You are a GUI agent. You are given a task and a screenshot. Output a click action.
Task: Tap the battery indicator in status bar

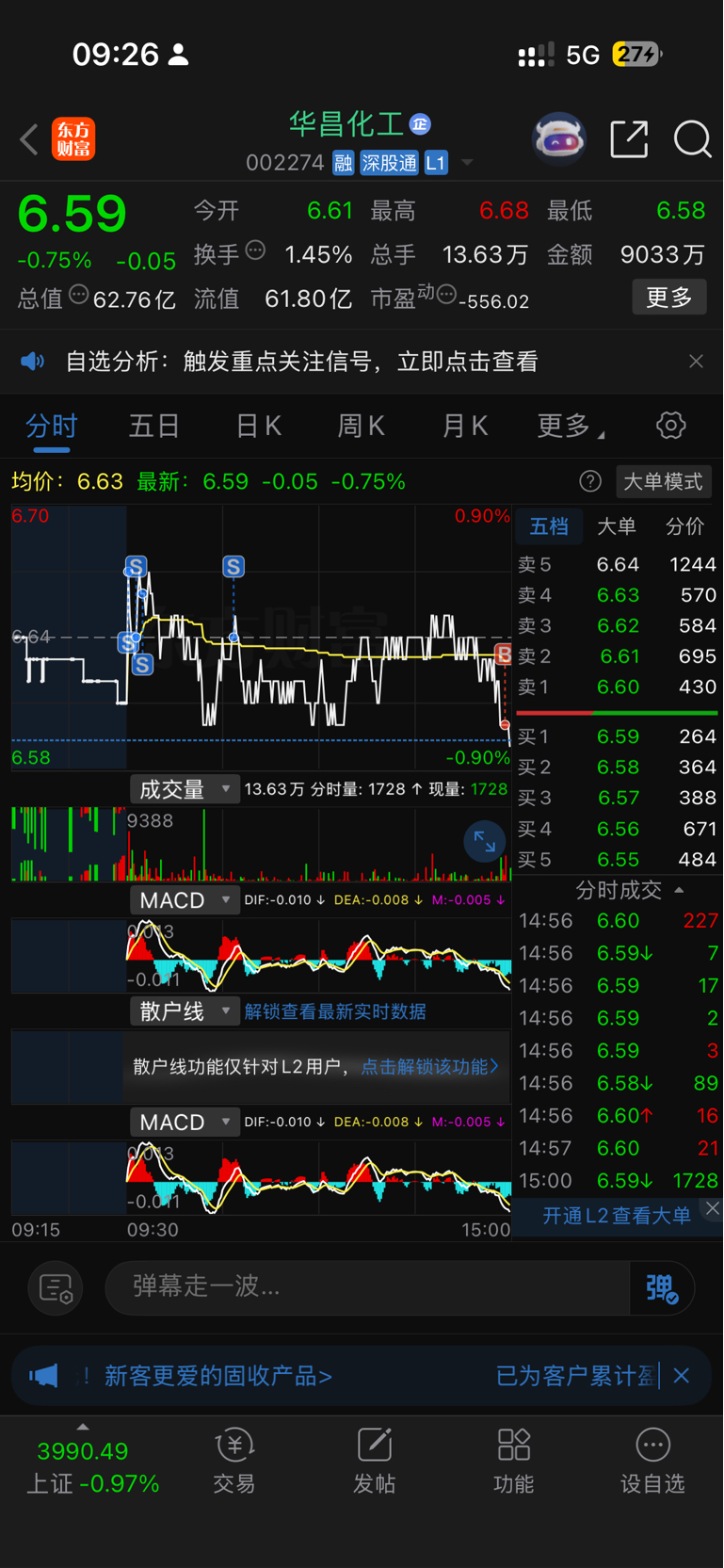coord(637,55)
